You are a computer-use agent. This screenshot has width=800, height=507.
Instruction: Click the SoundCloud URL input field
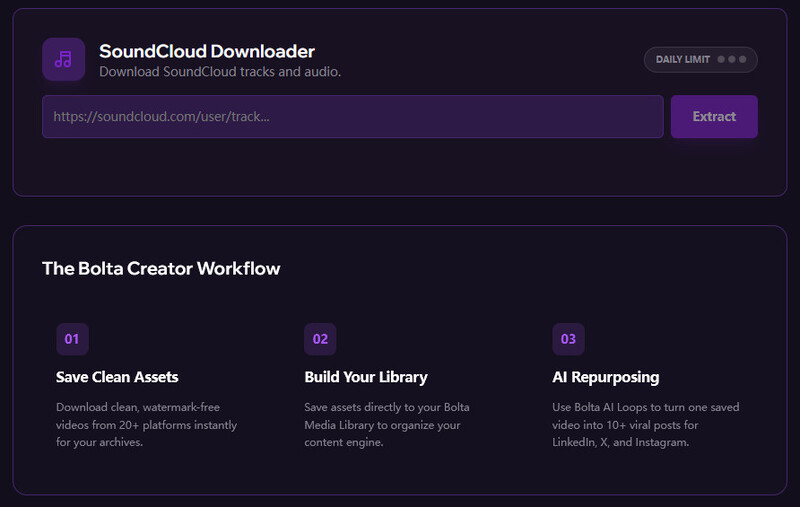coord(353,116)
